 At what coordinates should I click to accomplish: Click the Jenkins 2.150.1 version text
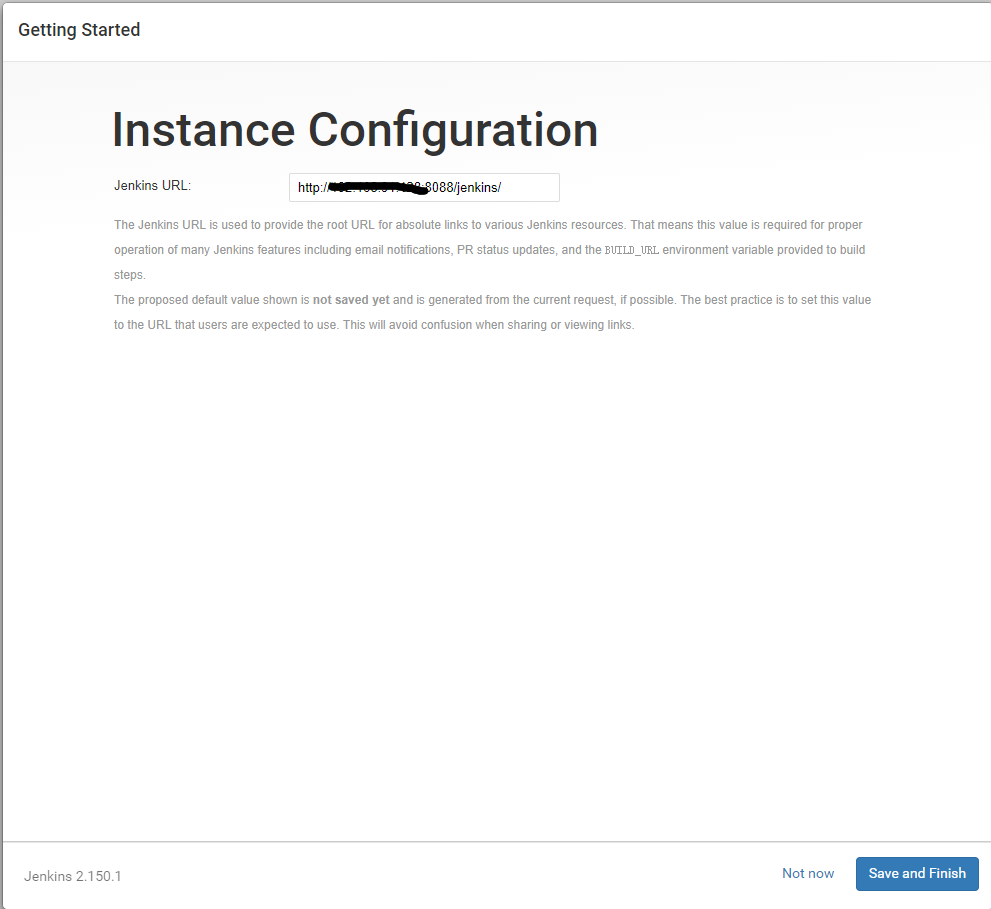click(73, 876)
